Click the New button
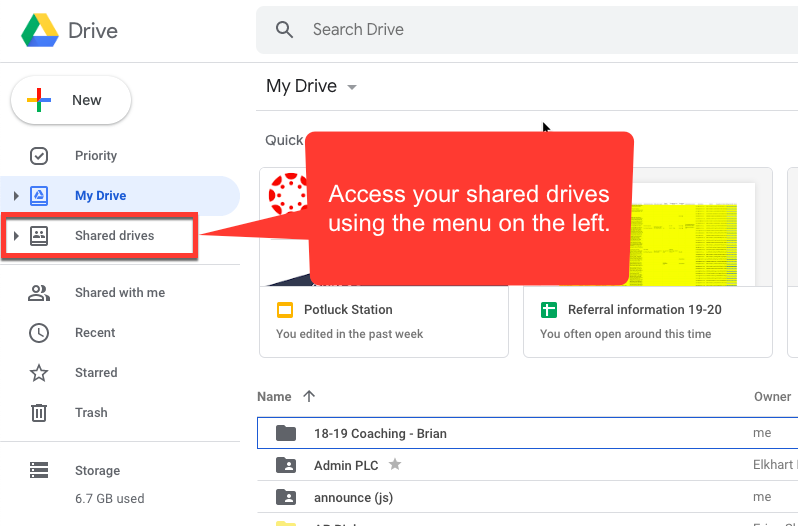798x526 pixels. (71, 100)
